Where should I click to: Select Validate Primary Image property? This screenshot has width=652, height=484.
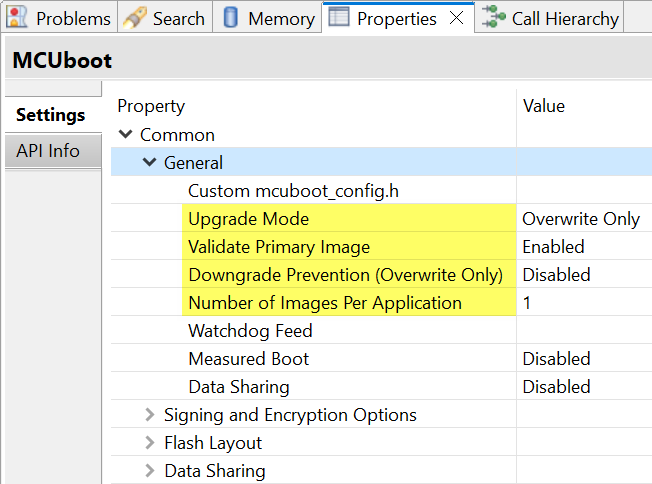279,247
